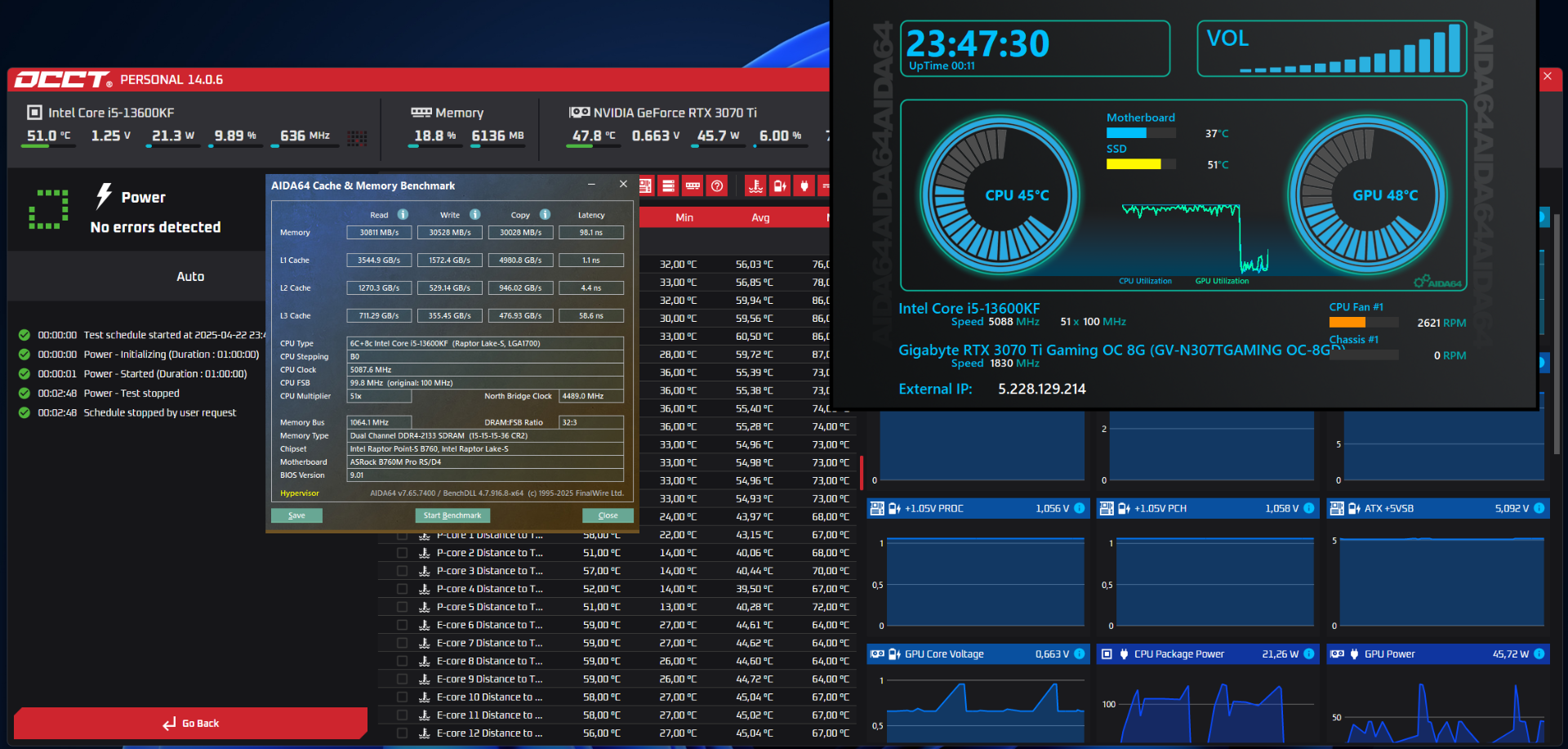Click info icon on GPU Power graph
Viewport: 1568px width, 749px height.
tap(1539, 653)
